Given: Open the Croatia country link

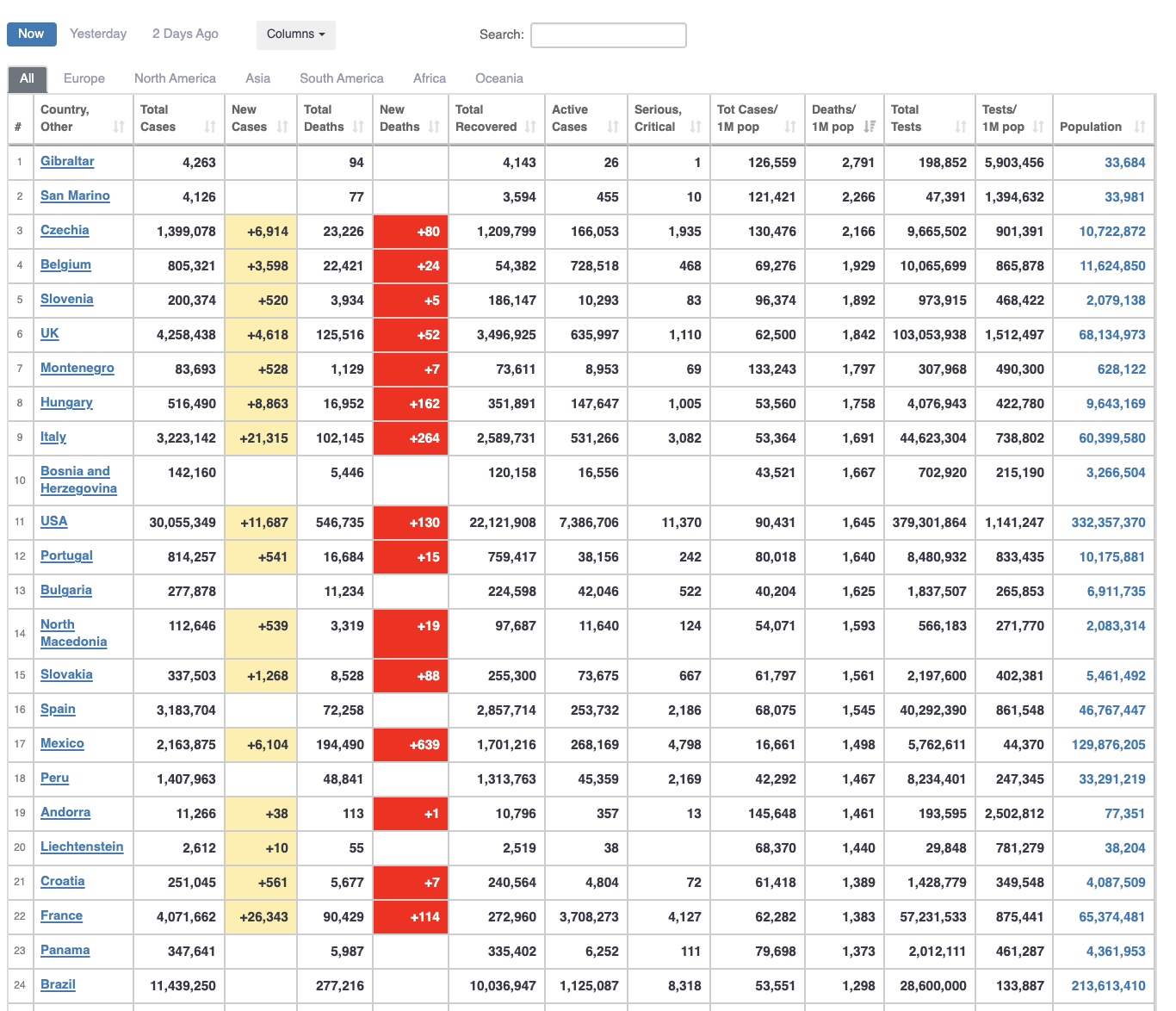Looking at the screenshot, I should click(x=63, y=881).
